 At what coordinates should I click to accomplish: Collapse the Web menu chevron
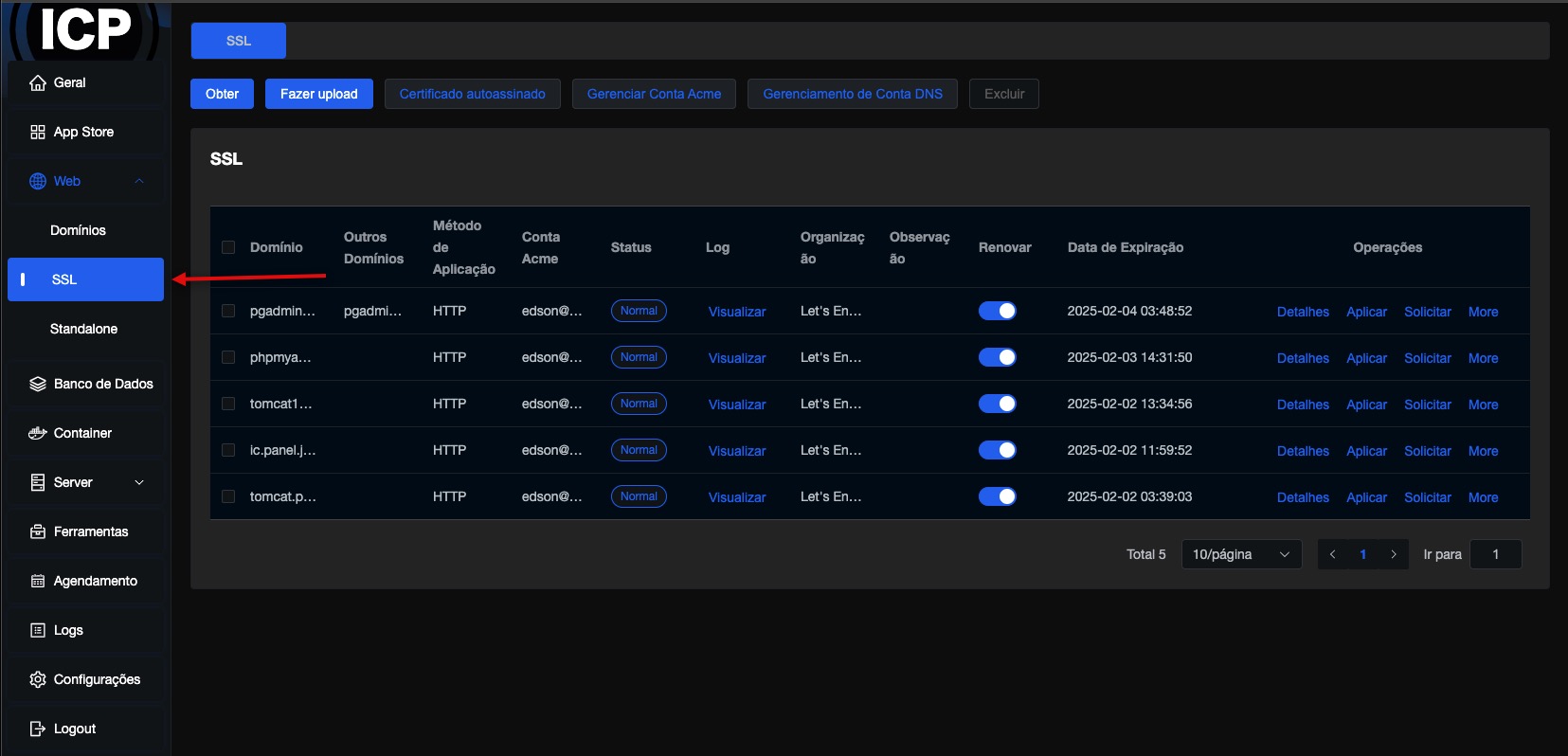click(139, 181)
